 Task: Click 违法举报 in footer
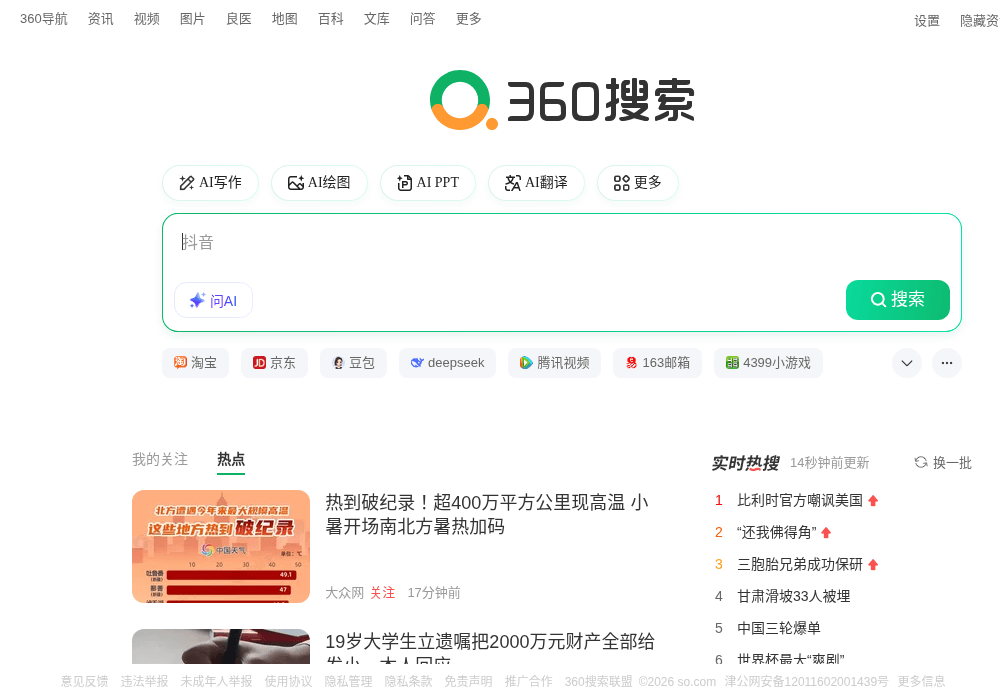point(144,682)
